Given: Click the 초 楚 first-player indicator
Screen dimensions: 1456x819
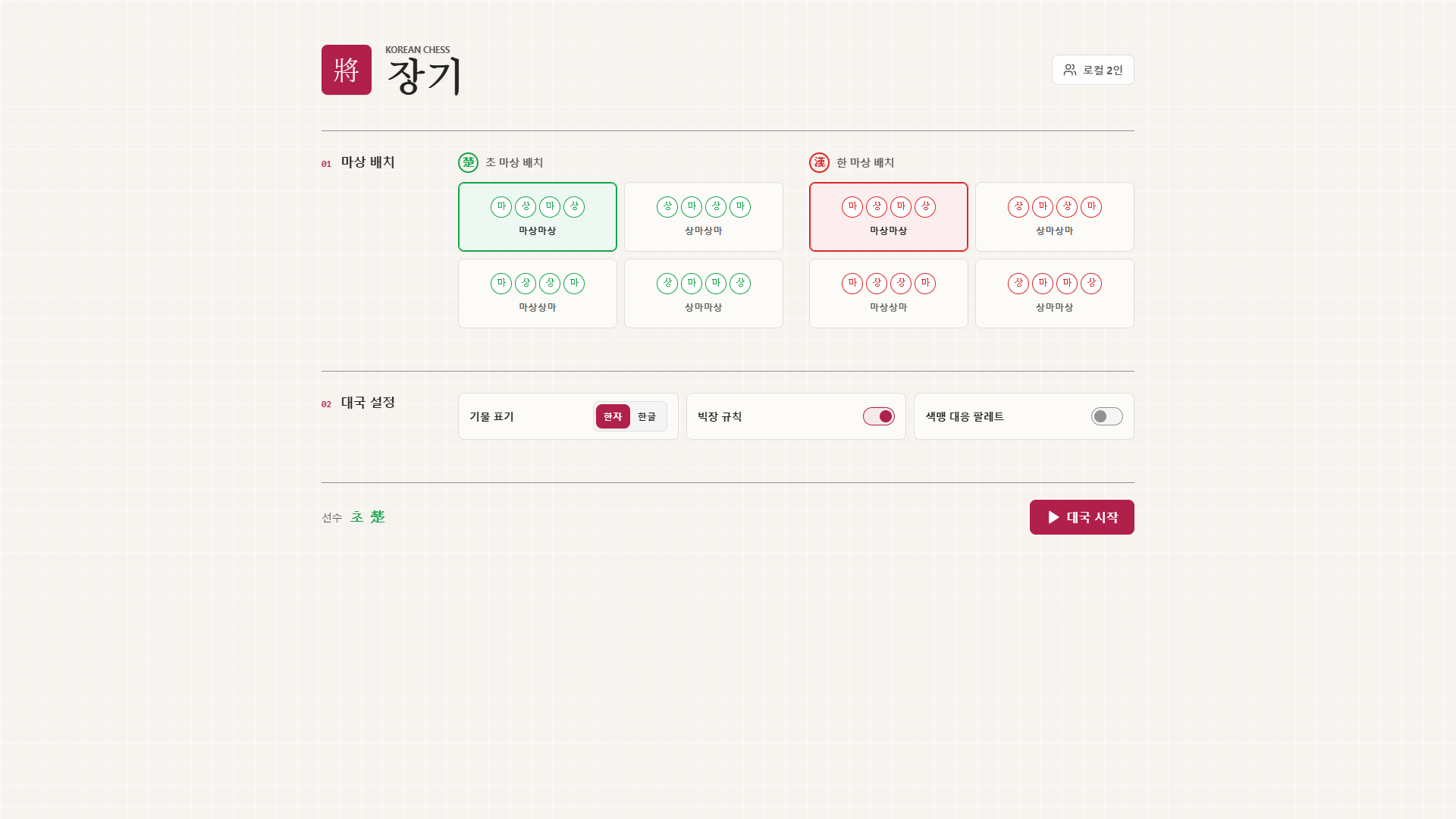Looking at the screenshot, I should [x=368, y=517].
